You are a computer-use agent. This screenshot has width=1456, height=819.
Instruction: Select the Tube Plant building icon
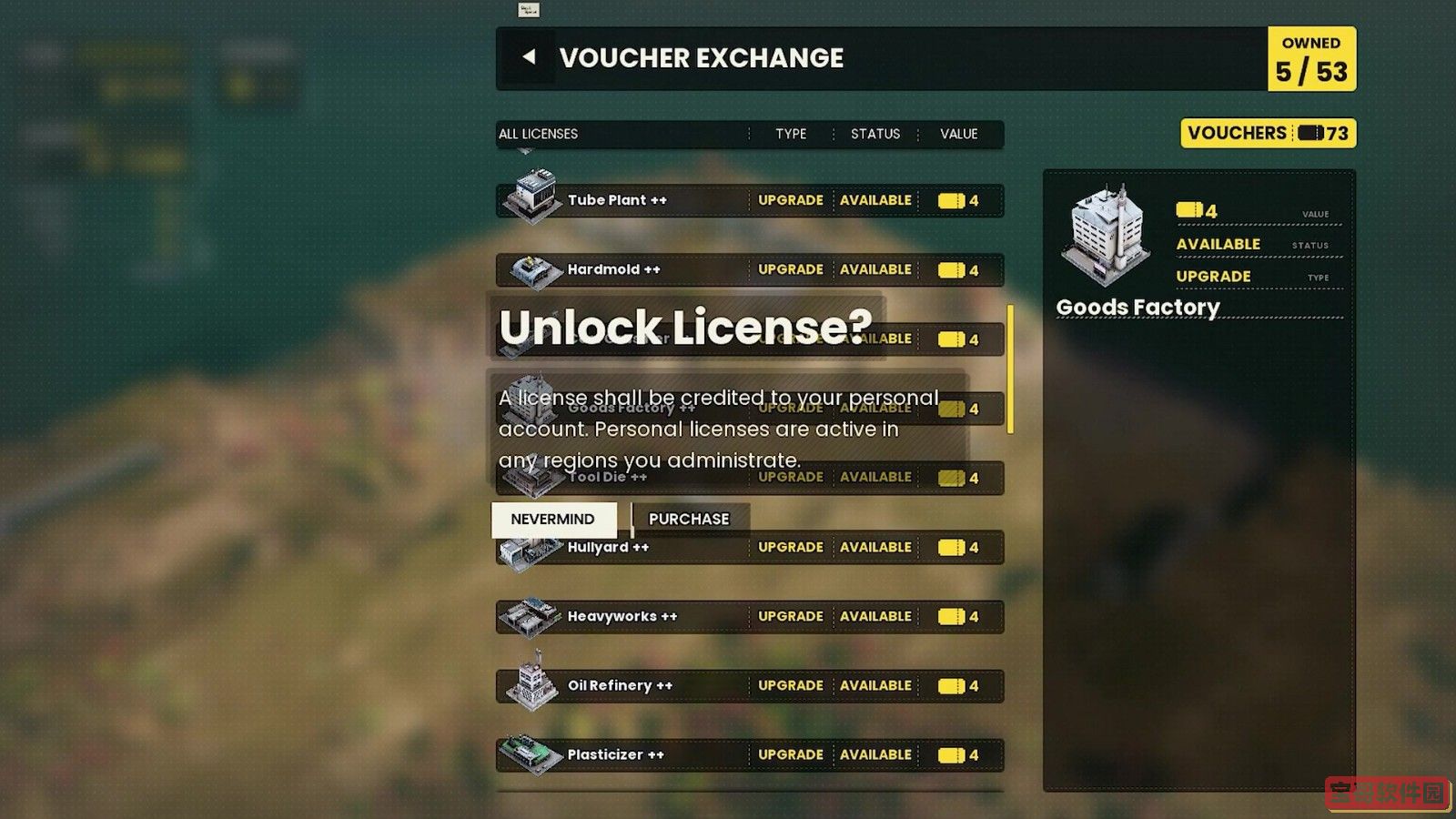point(532,195)
